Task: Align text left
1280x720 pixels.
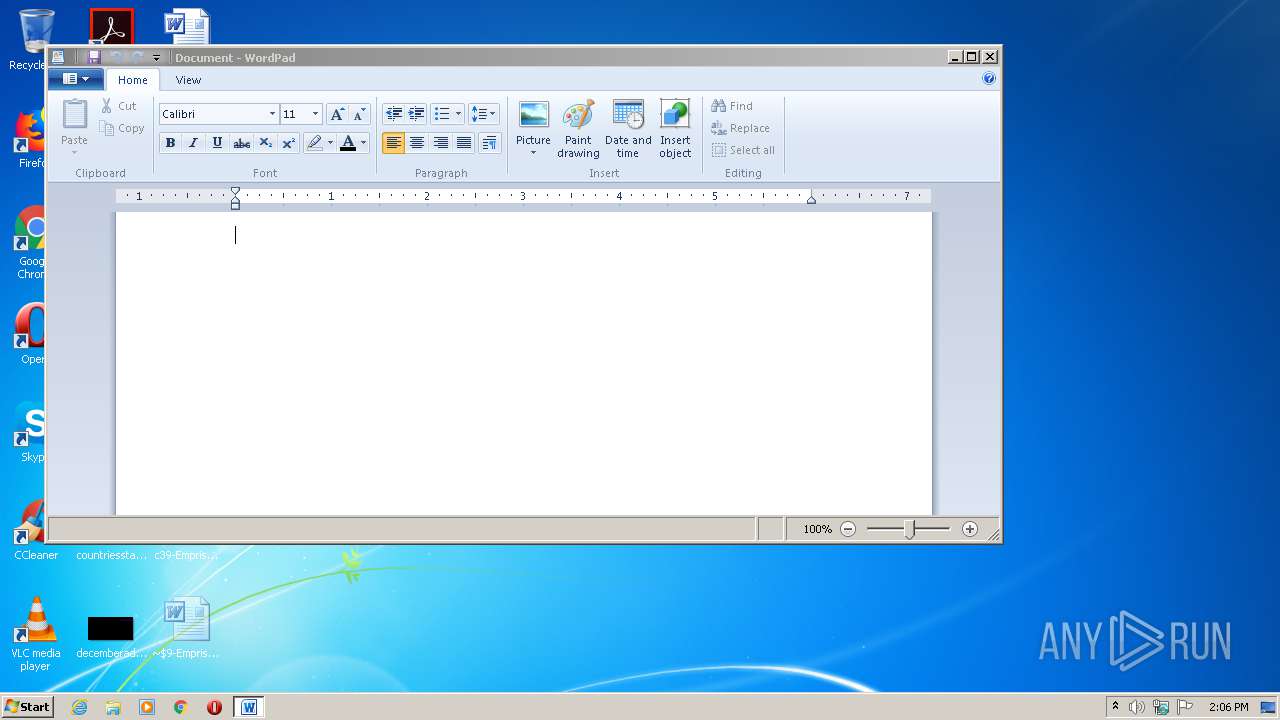Action: tap(394, 143)
